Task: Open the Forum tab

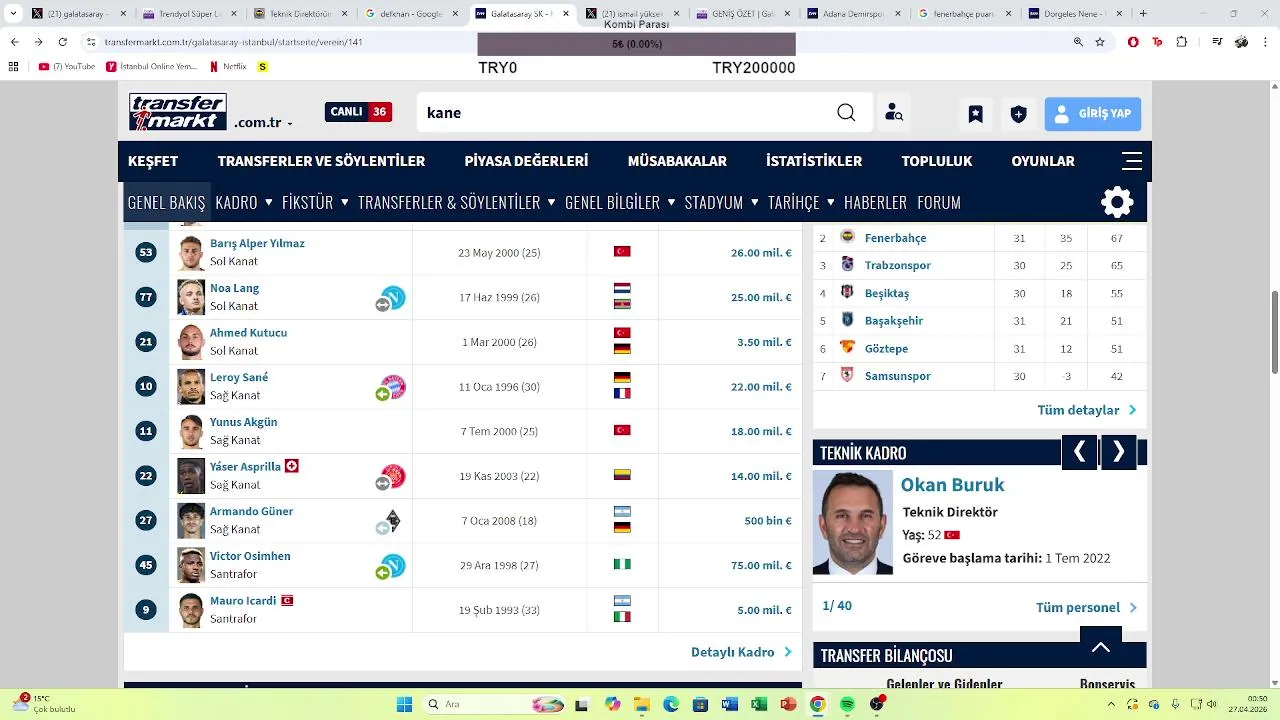Action: 939,202
